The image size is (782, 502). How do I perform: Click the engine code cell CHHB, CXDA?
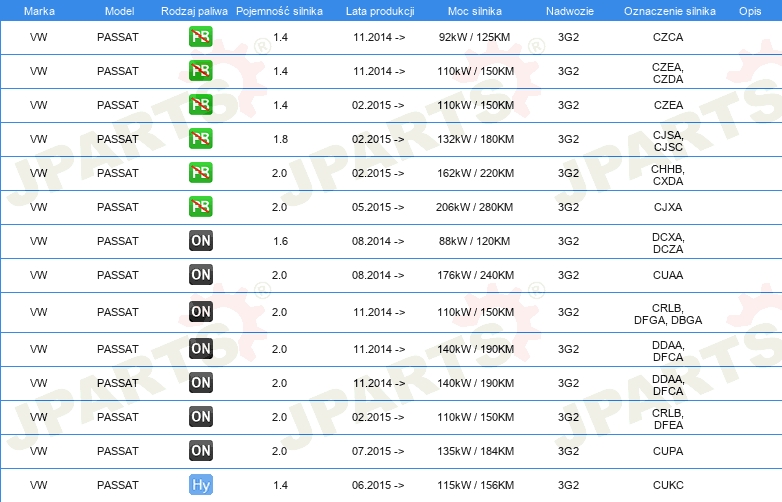pos(668,175)
